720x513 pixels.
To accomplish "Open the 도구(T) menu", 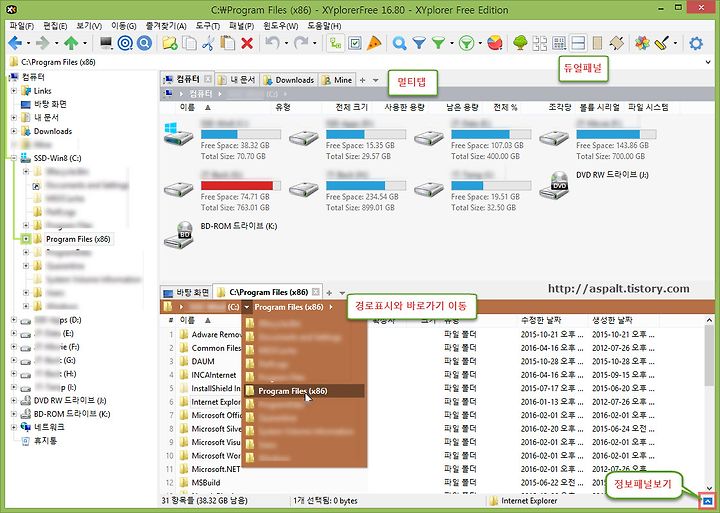I will [208, 26].
